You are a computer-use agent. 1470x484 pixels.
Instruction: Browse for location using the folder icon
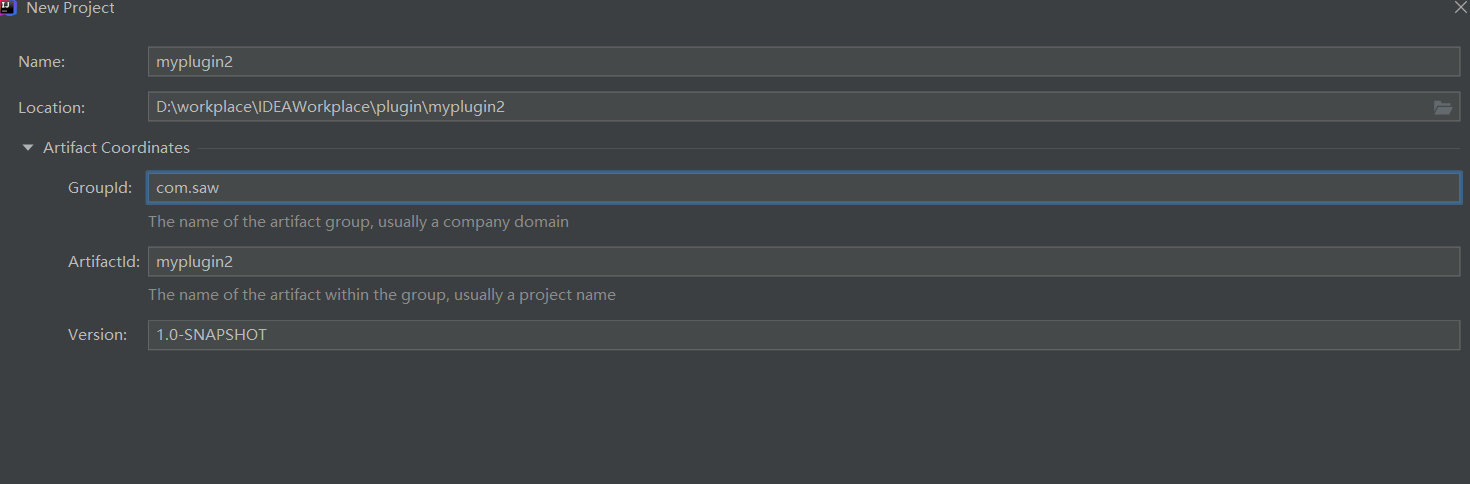[x=1443, y=107]
